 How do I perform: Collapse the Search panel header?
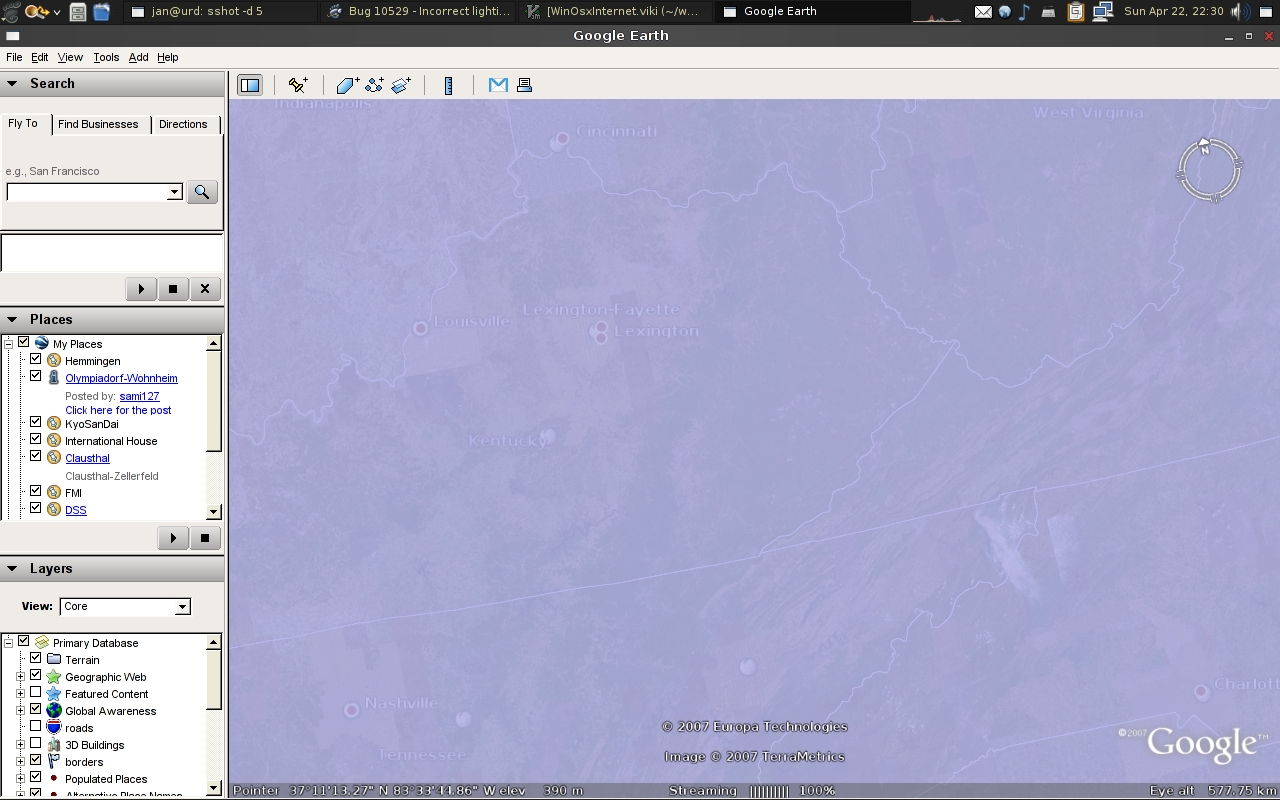pyautogui.click(x=13, y=84)
